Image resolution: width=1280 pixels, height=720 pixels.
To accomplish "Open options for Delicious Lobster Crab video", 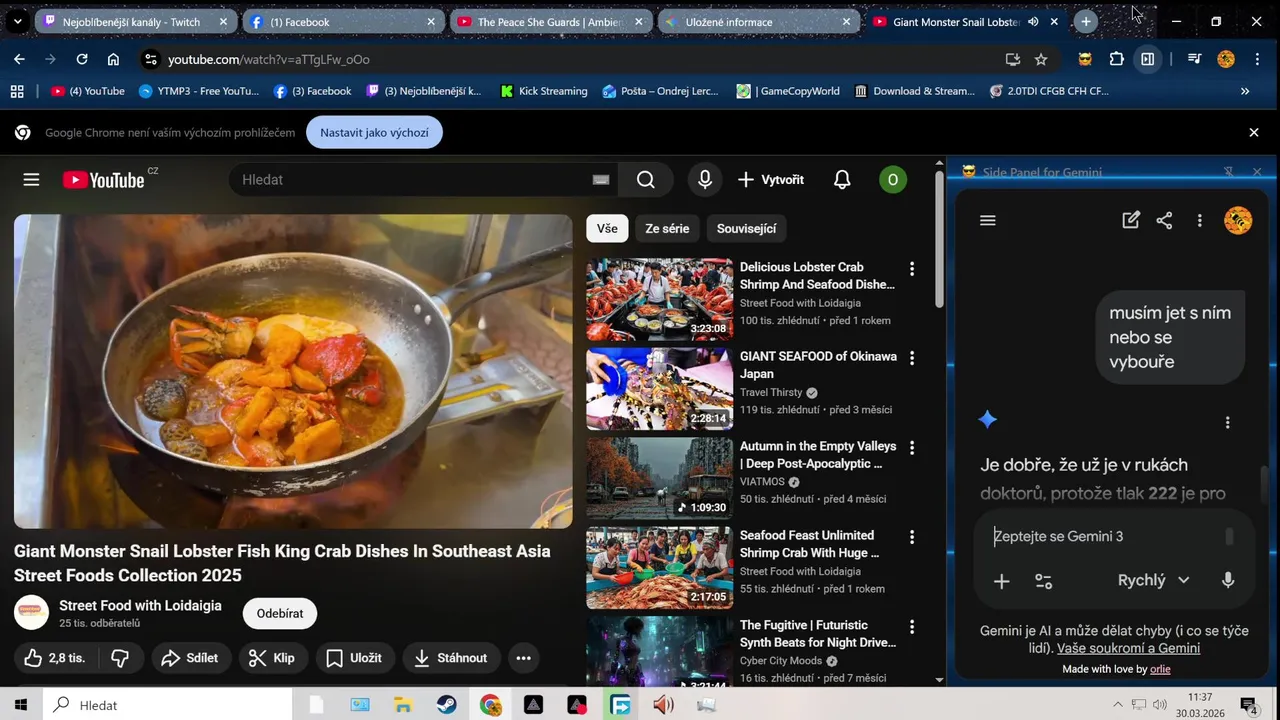I will coord(911,269).
